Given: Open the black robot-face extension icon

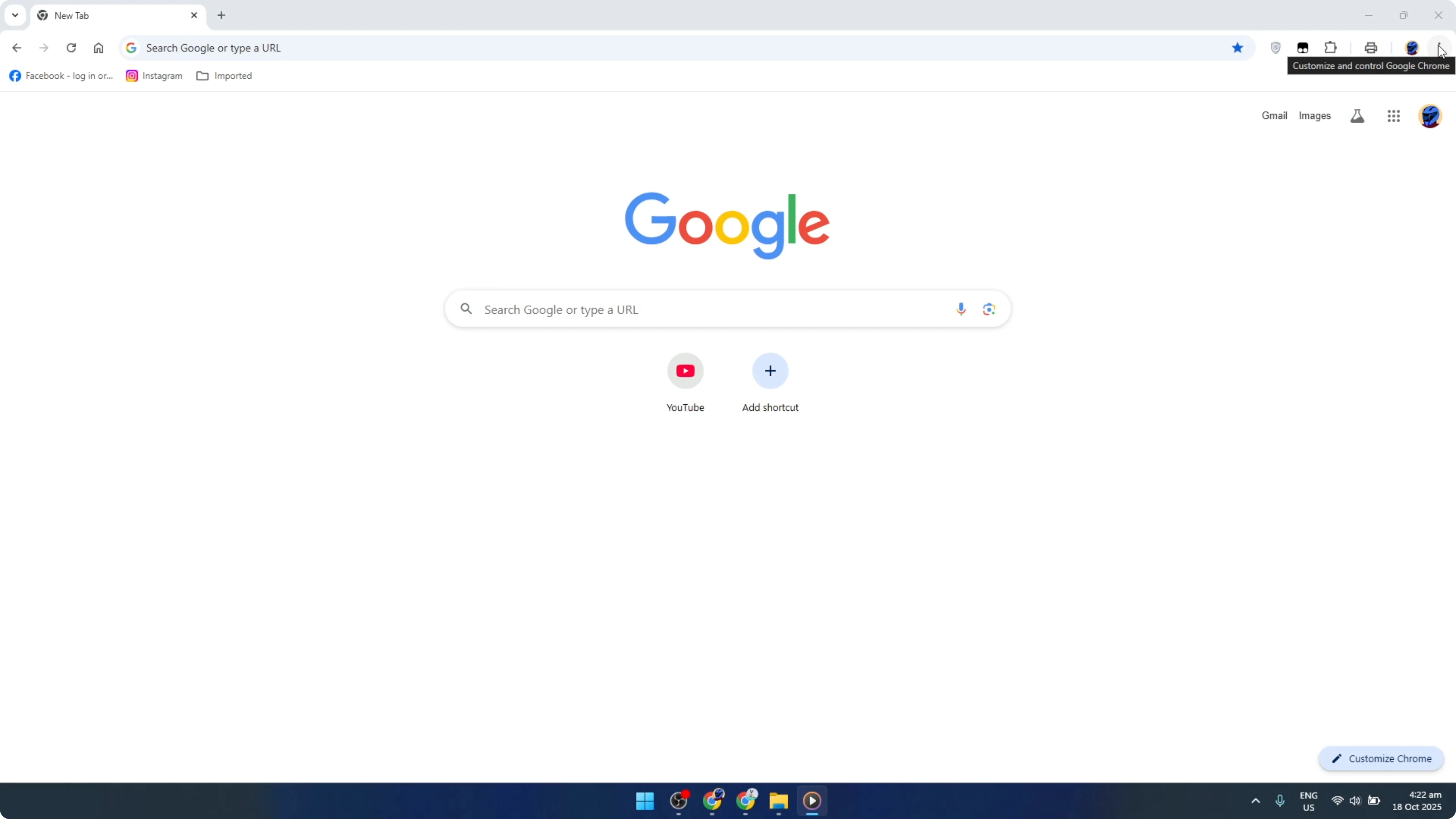Looking at the screenshot, I should coord(1303,48).
